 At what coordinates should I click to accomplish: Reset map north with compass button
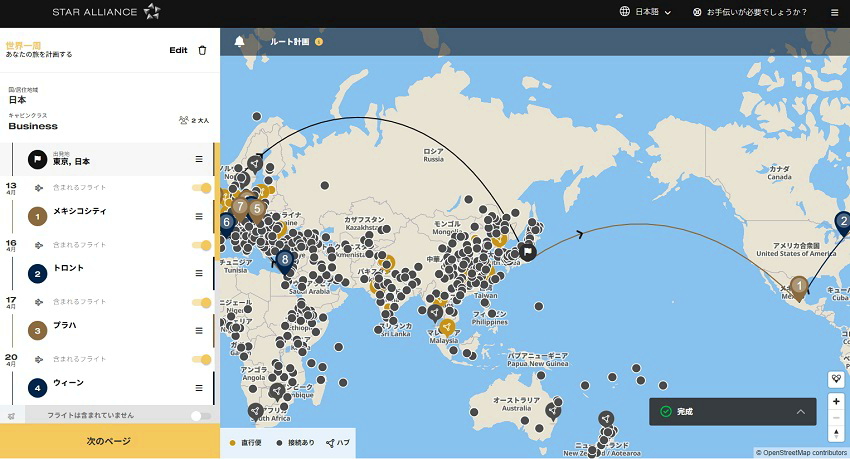pos(836,433)
